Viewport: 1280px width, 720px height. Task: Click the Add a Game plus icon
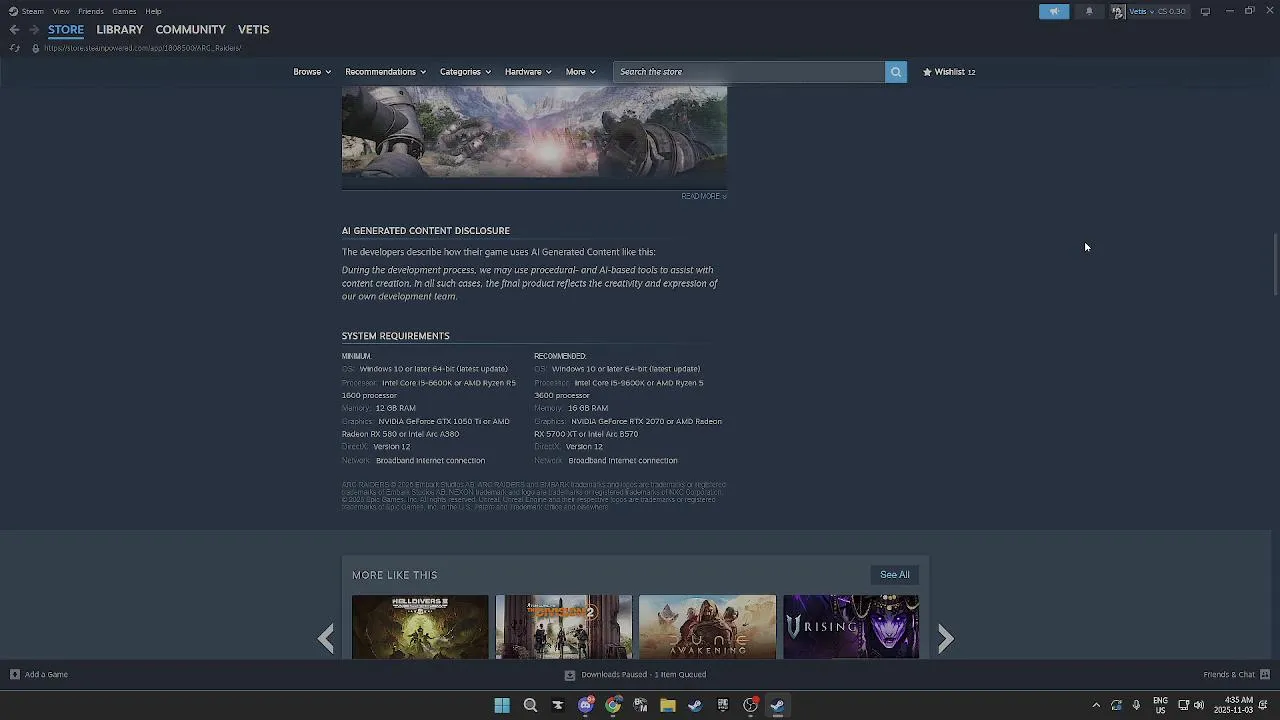14,674
